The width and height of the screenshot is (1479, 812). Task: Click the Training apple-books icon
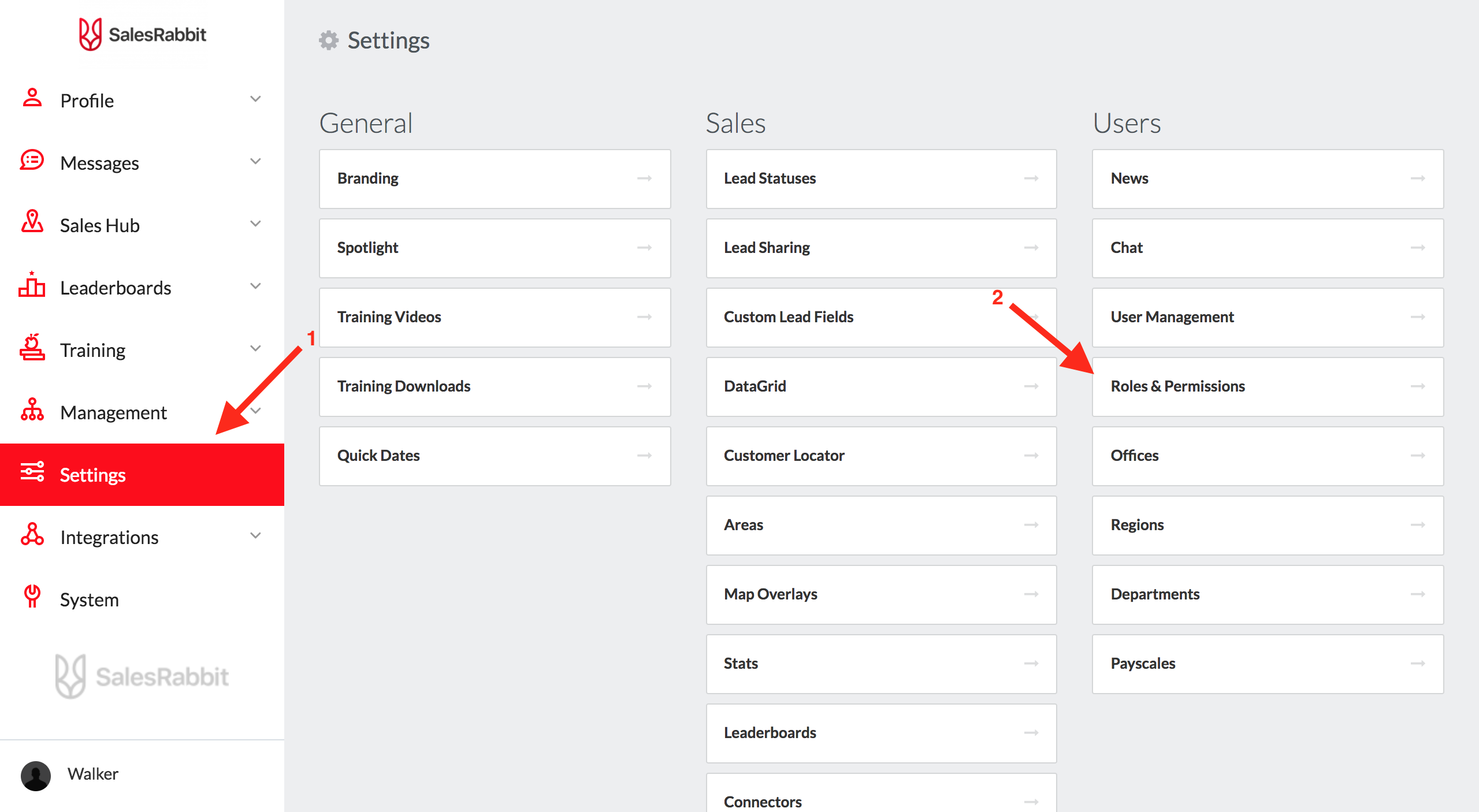(32, 347)
